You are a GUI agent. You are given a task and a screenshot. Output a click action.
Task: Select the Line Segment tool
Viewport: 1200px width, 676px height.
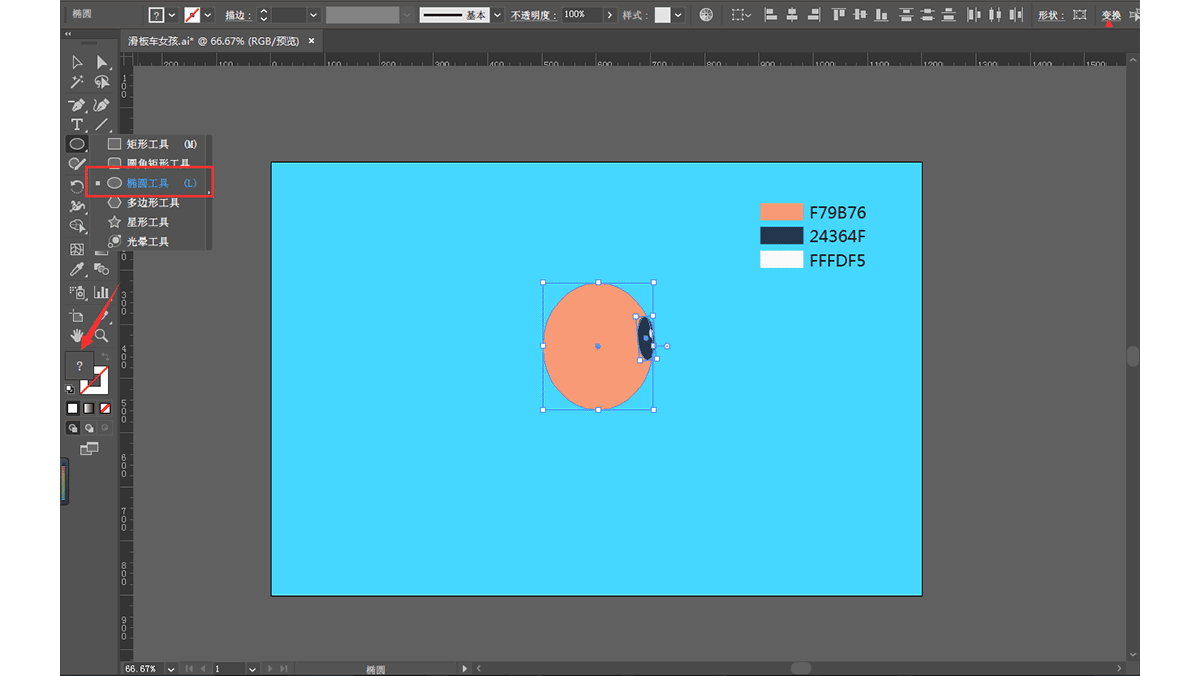click(101, 124)
